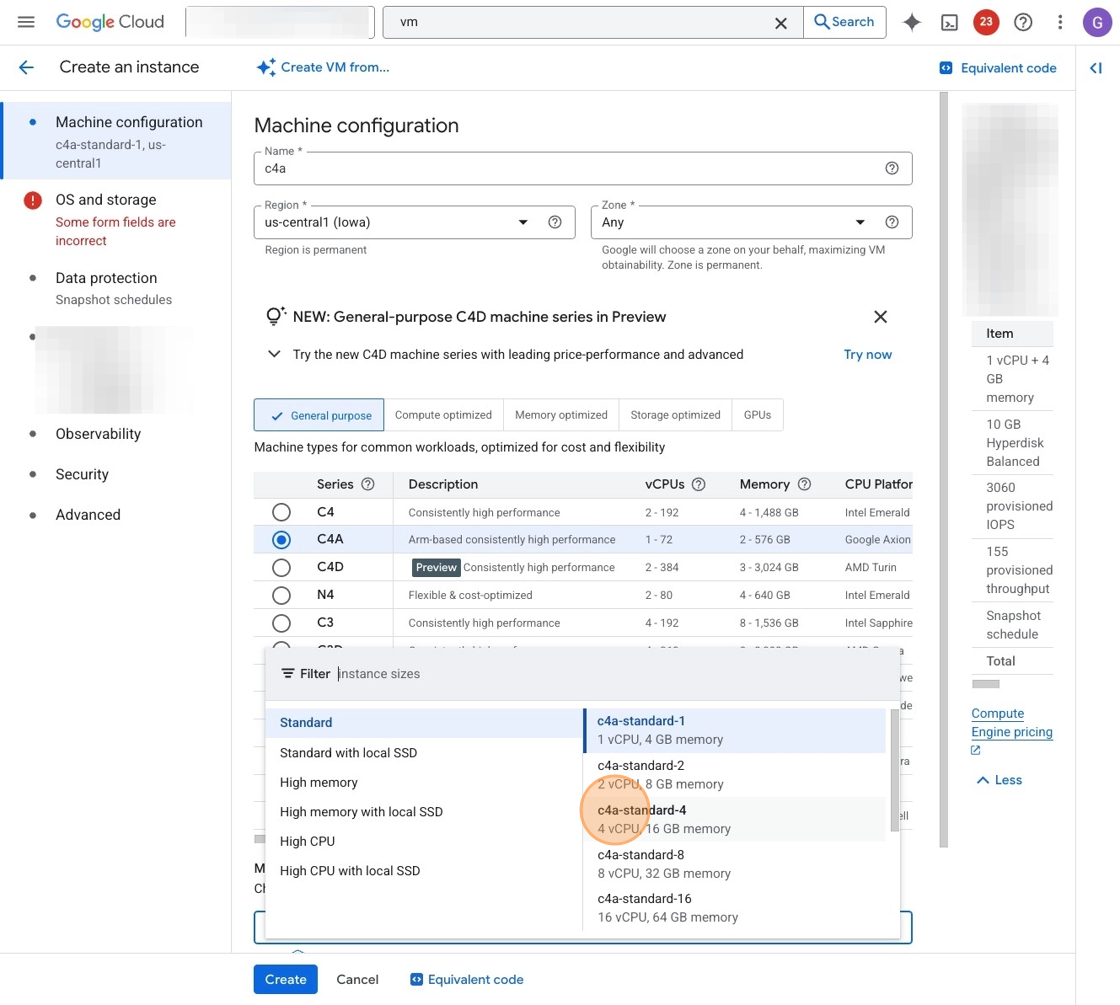Select the C4D series radio button

point(281,568)
